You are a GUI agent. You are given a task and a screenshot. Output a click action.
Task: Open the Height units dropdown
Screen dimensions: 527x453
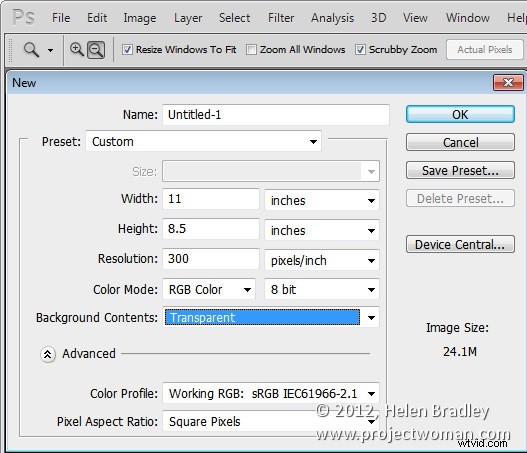[322, 230]
